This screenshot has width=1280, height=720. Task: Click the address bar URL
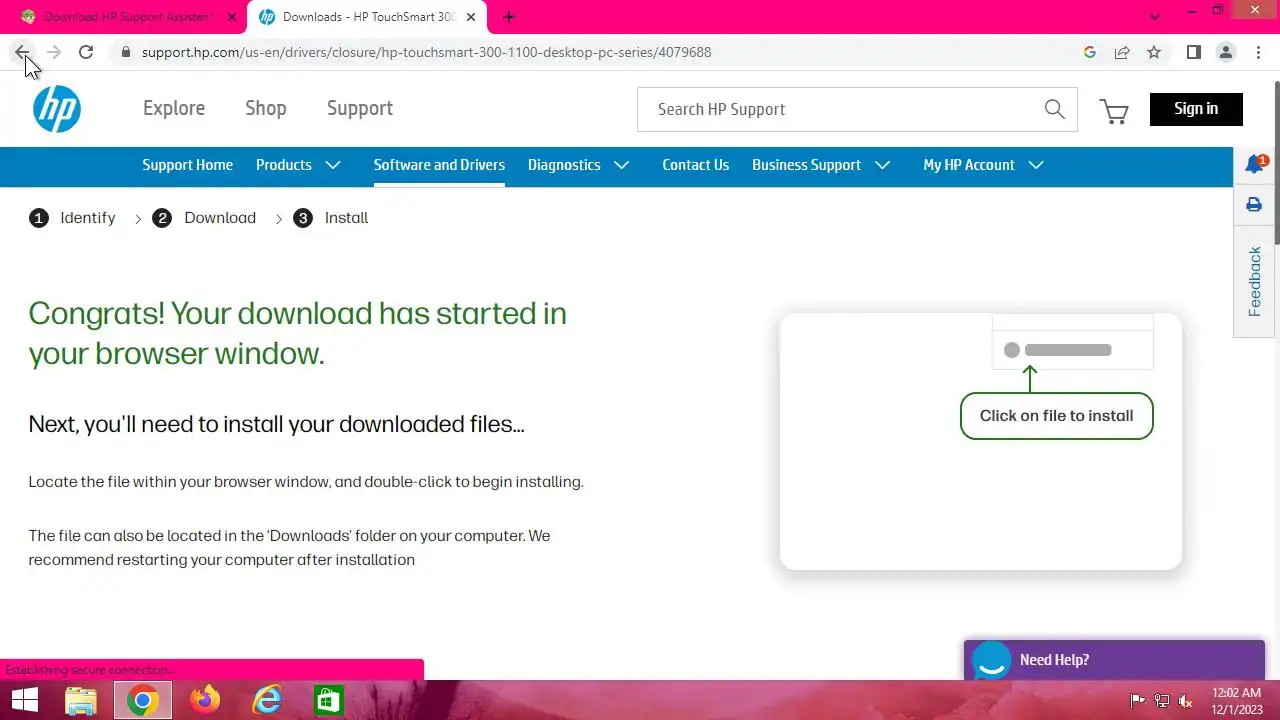pyautogui.click(x=426, y=52)
